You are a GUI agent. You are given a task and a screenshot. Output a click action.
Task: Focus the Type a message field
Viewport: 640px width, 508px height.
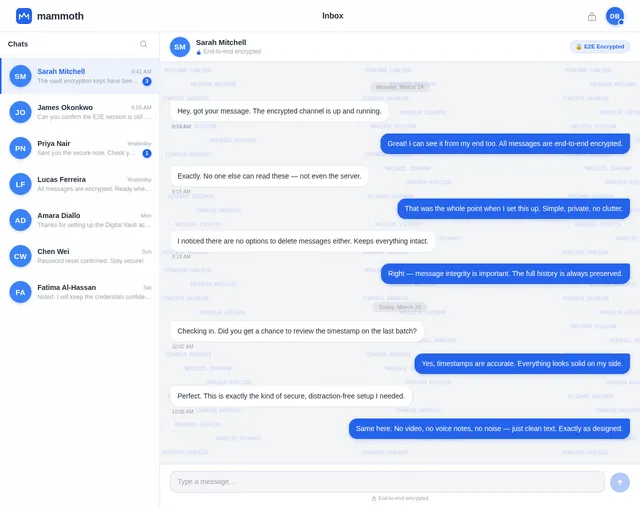pyautogui.click(x=387, y=482)
